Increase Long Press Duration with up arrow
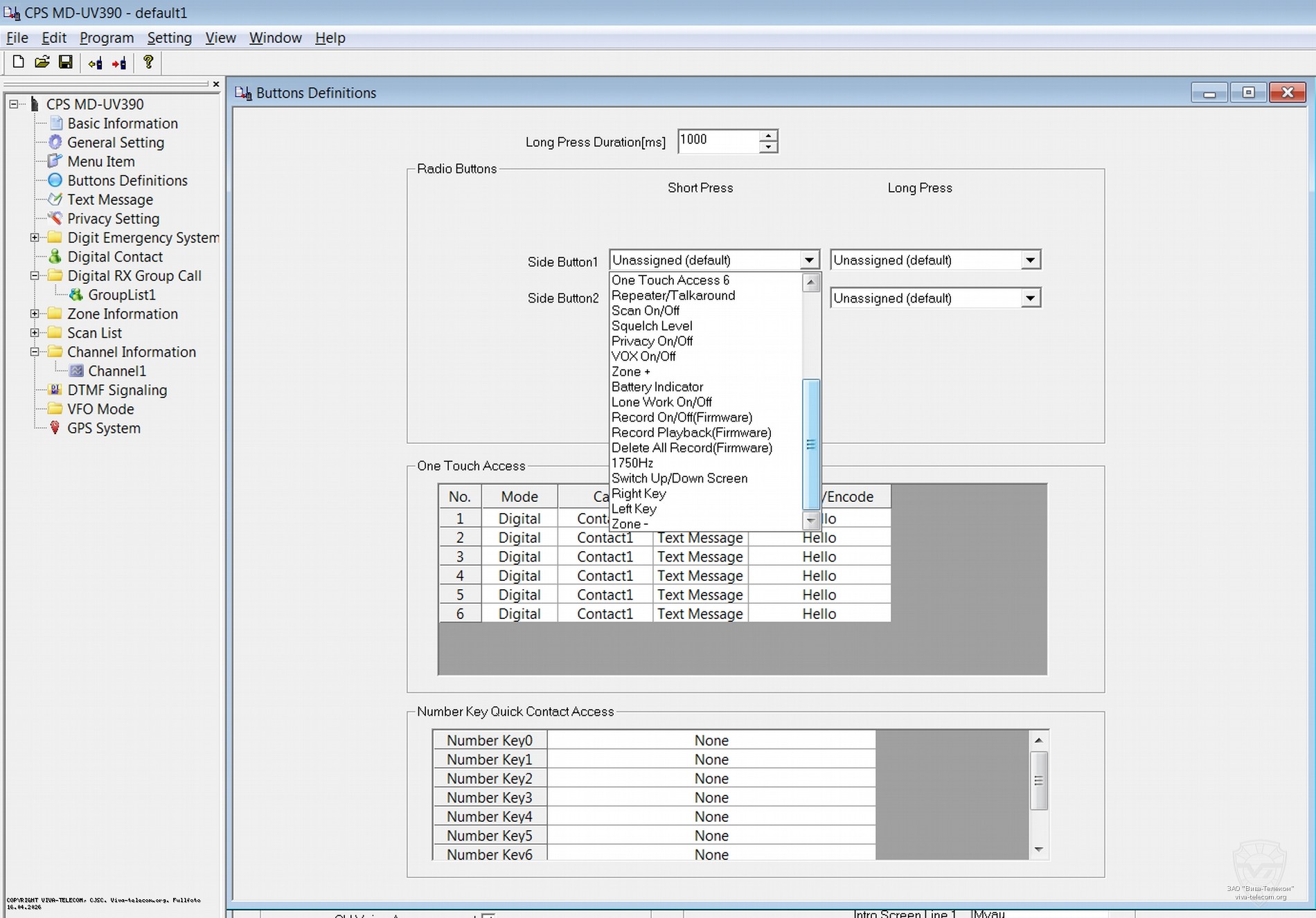 [768, 136]
